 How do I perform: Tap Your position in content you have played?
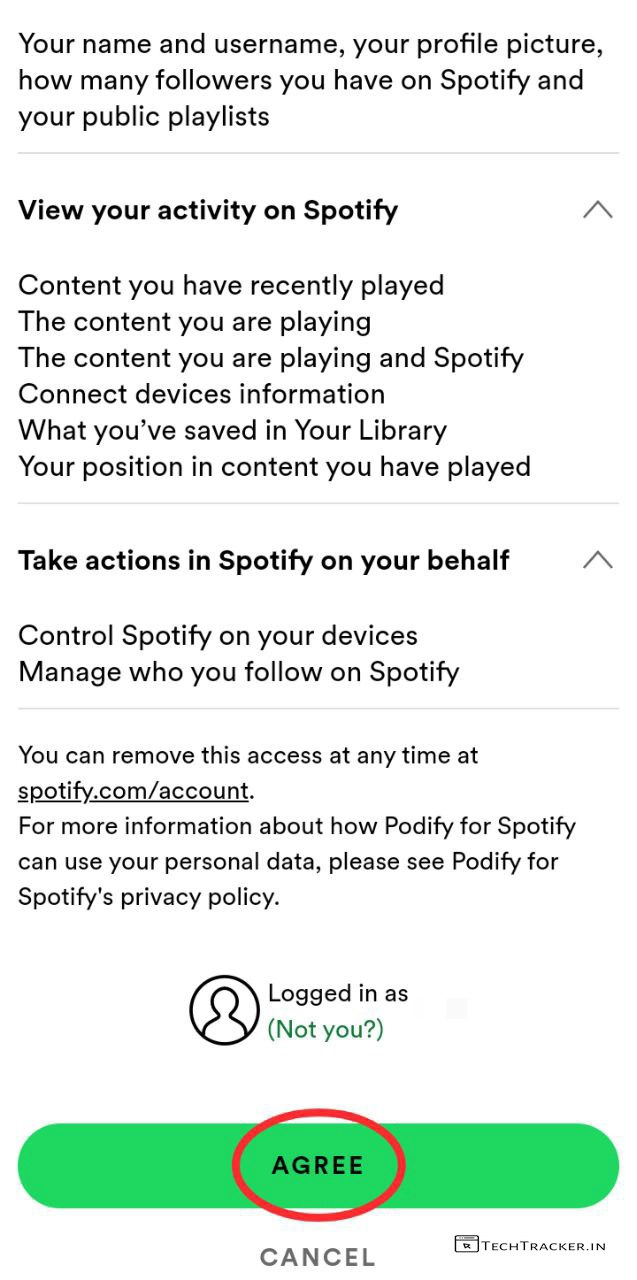coord(274,466)
